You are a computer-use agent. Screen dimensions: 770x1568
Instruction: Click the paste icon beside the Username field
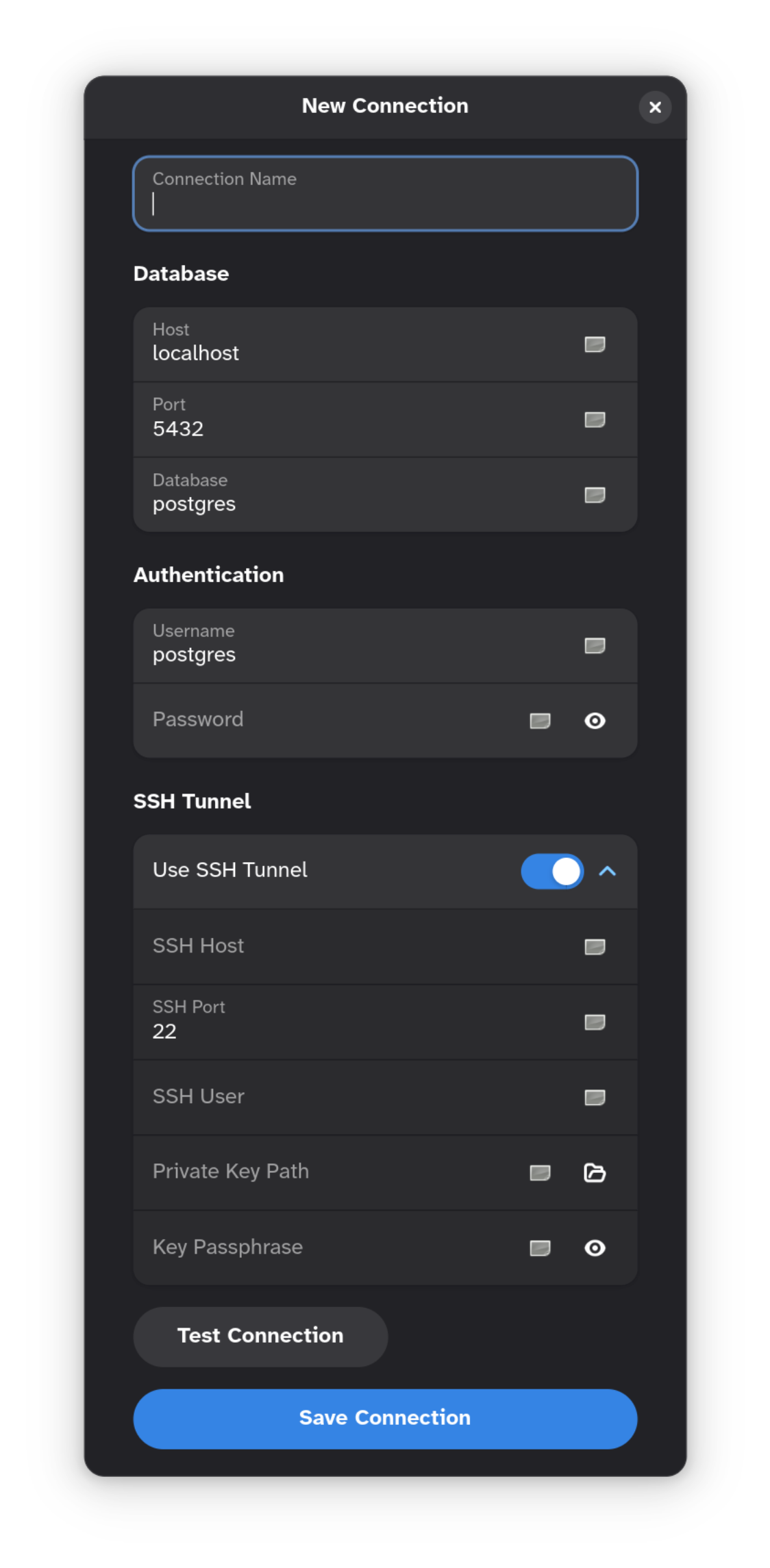coord(595,645)
